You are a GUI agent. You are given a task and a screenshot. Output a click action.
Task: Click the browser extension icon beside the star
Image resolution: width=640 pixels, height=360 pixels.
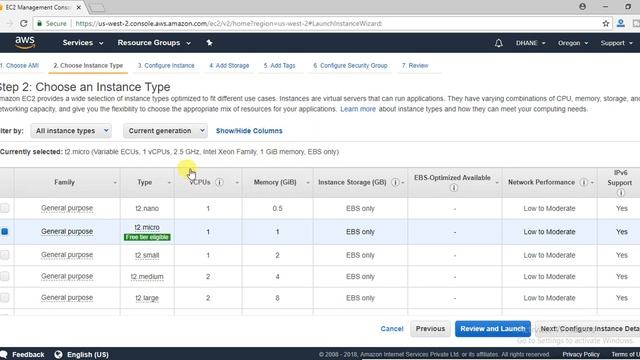620,23
